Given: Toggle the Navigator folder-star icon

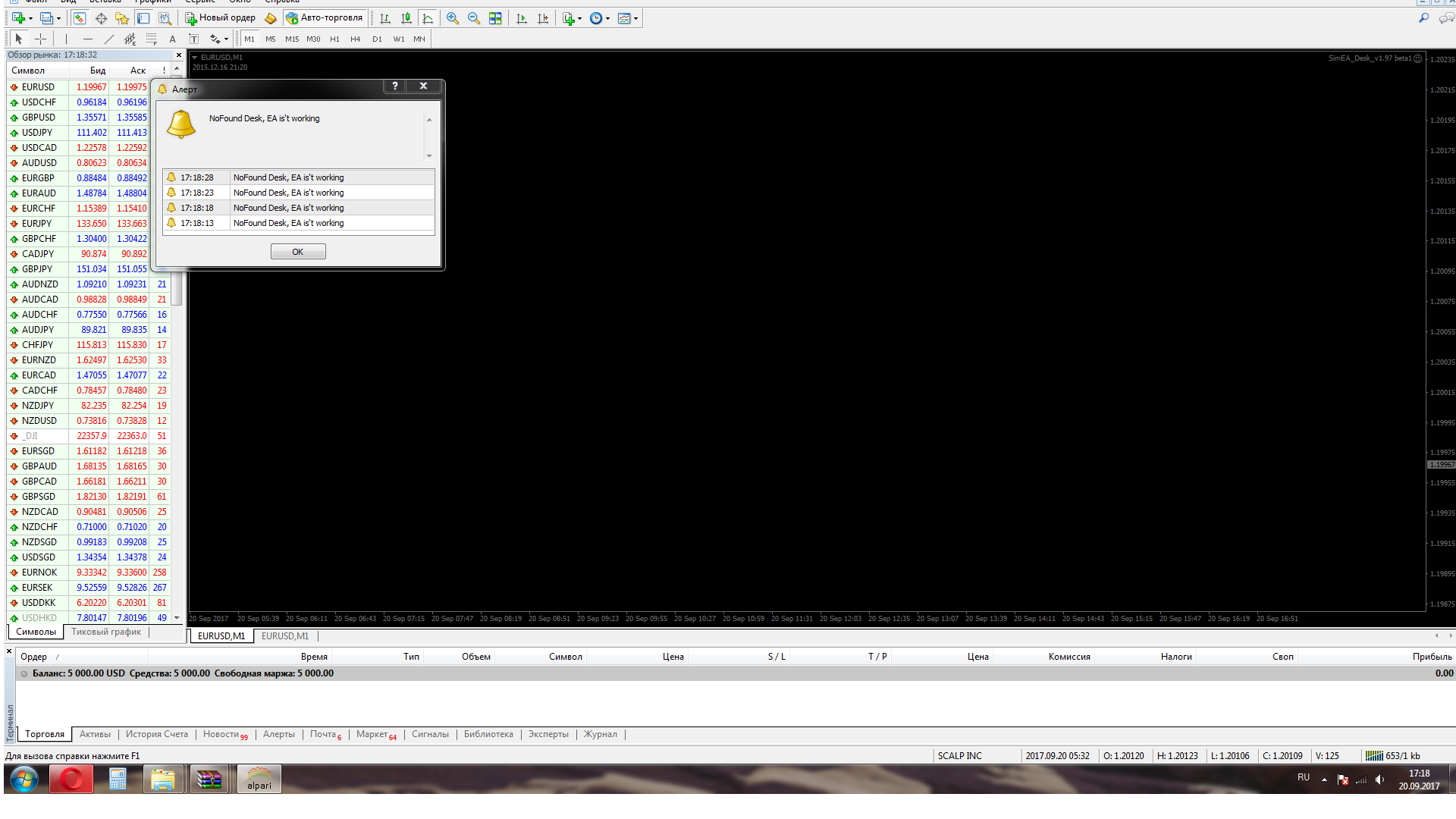Looking at the screenshot, I should pyautogui.click(x=121, y=18).
